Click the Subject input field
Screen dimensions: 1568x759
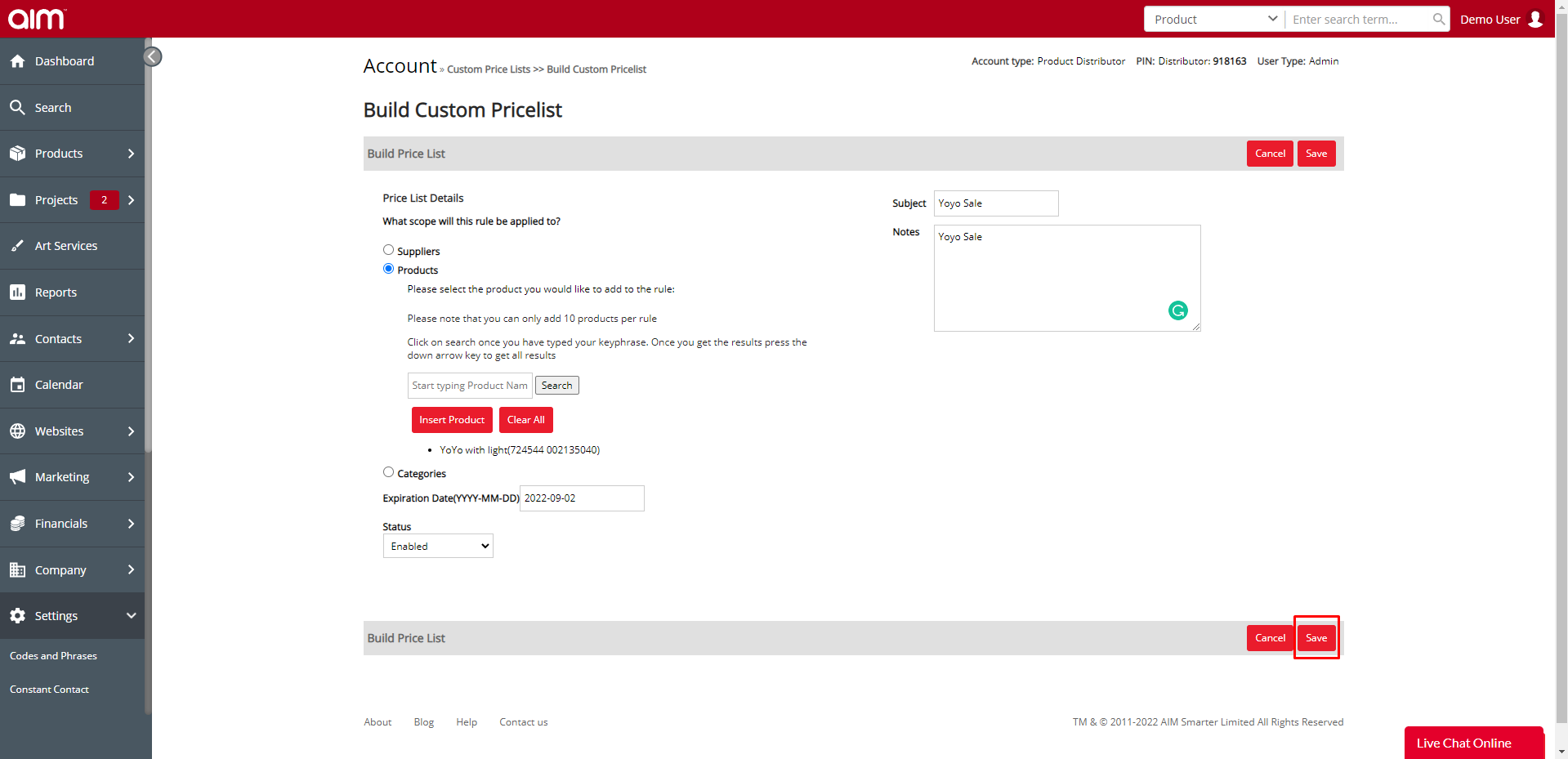pos(996,203)
